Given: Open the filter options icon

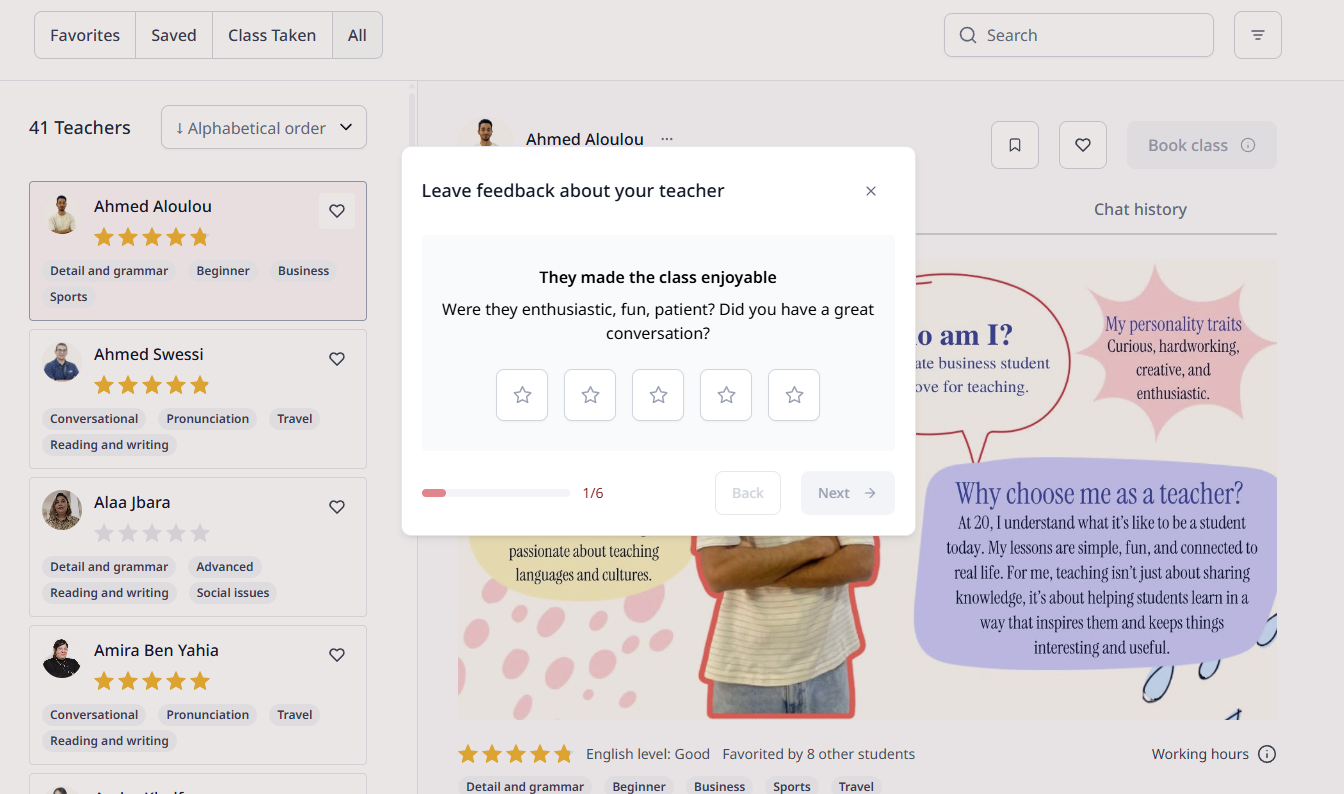Looking at the screenshot, I should coord(1258,35).
